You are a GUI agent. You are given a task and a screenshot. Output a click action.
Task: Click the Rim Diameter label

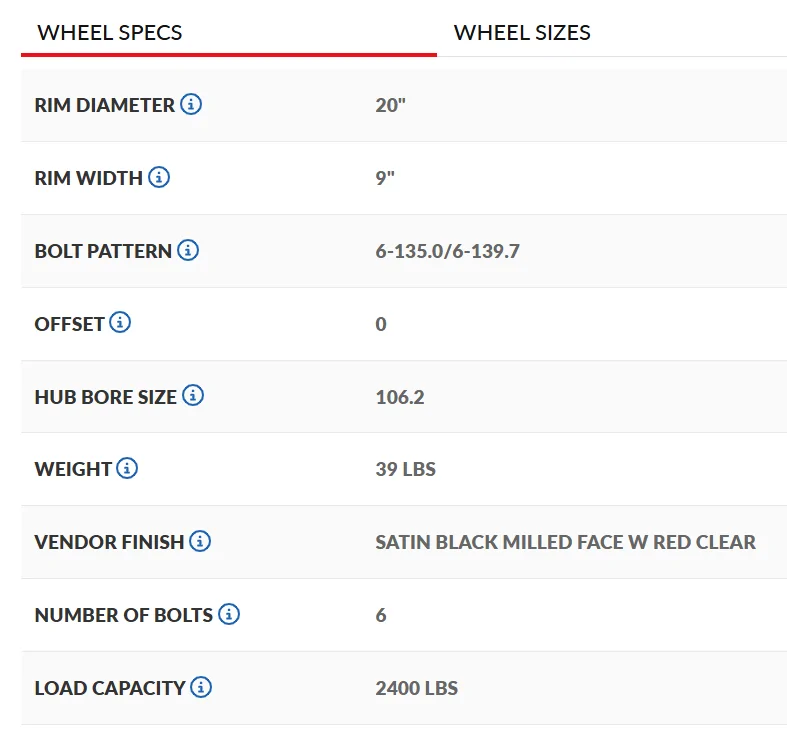coord(104,105)
